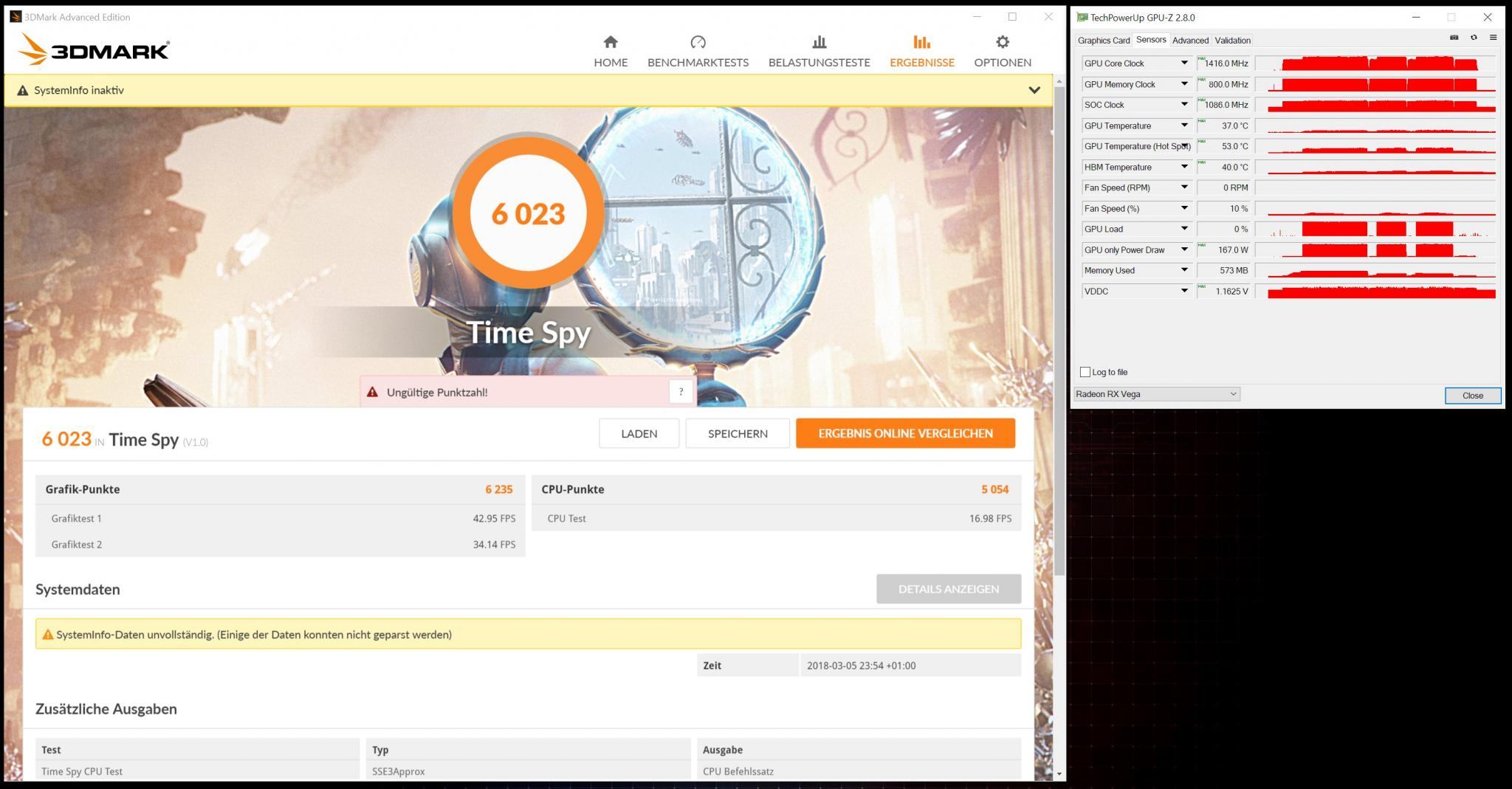The image size is (1512, 789).
Task: Click the LADEN button
Action: (x=639, y=433)
